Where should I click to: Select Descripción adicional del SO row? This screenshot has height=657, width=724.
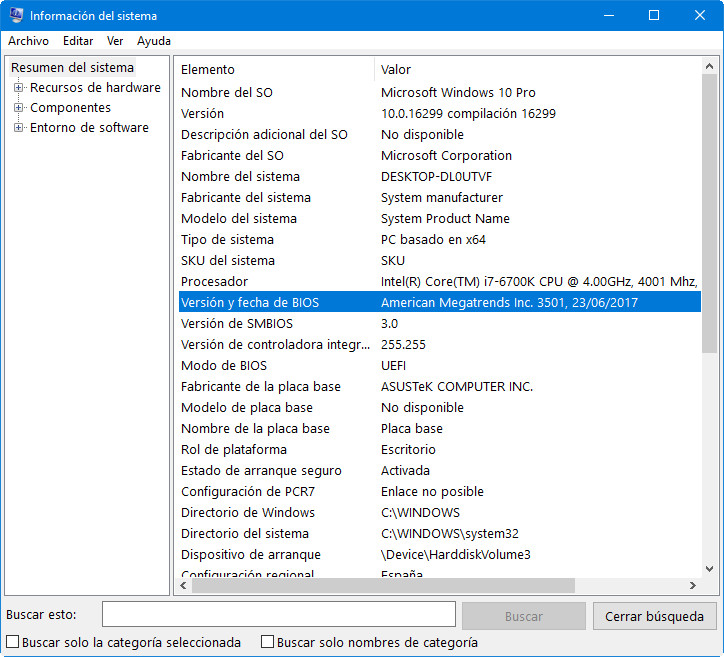pyautogui.click(x=440, y=134)
